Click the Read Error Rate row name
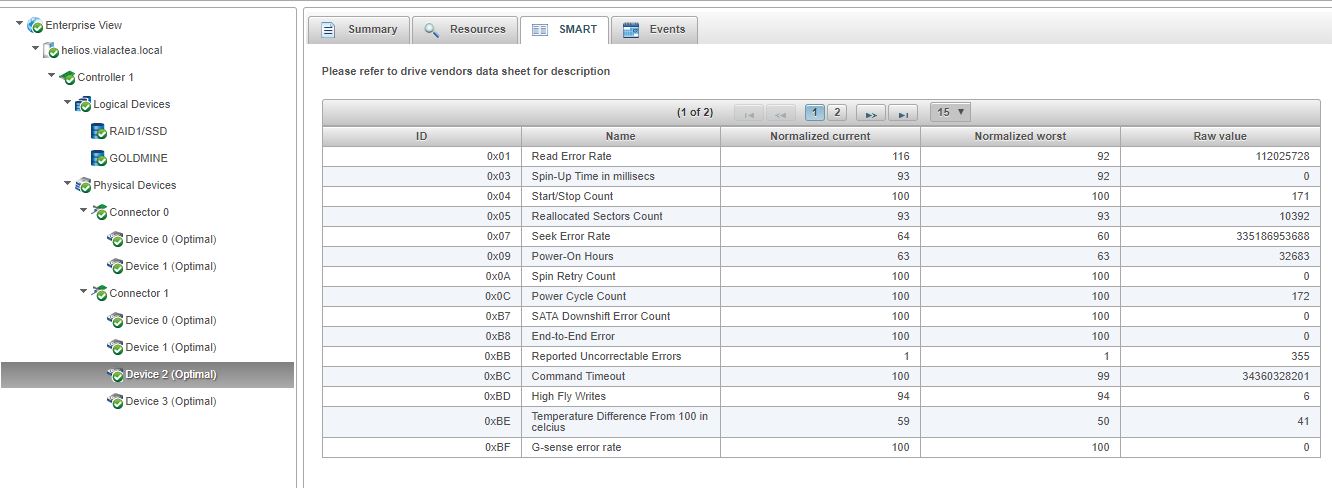 click(x=571, y=156)
